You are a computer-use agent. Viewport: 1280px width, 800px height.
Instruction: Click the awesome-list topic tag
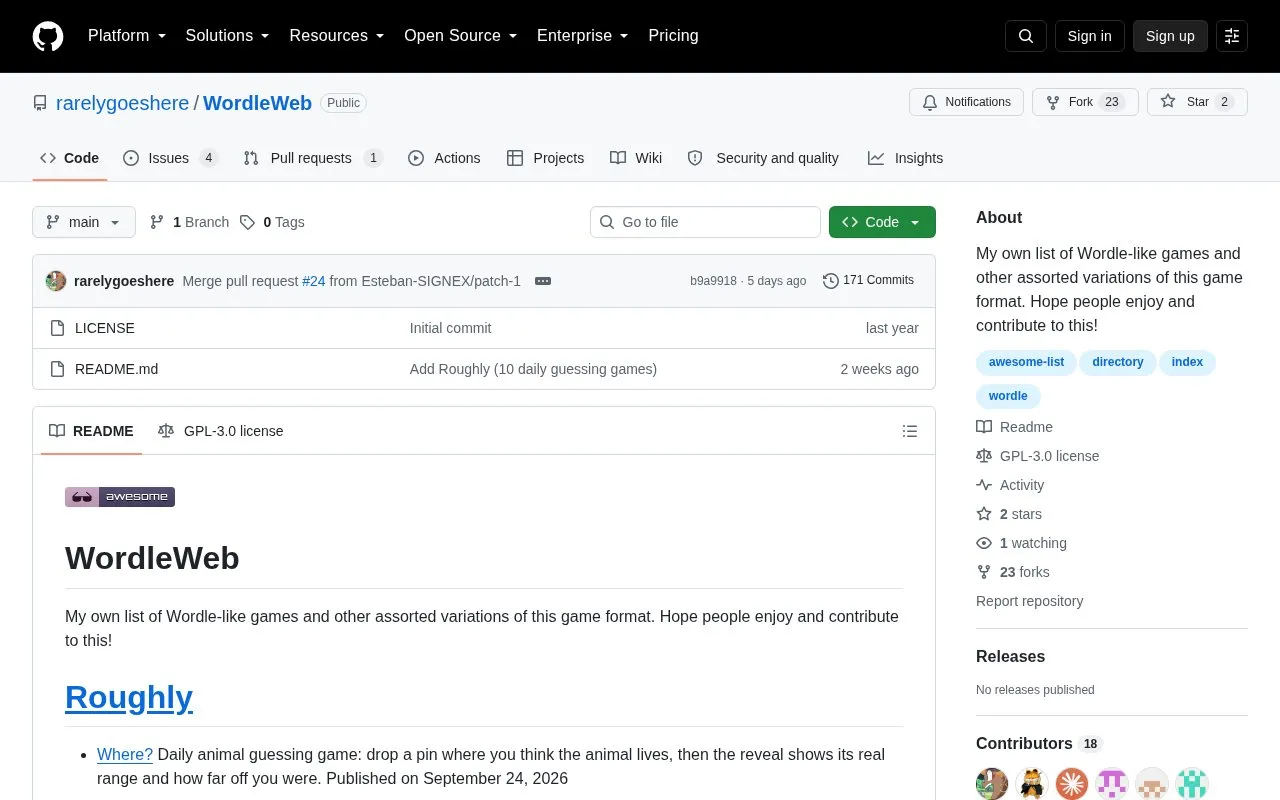[1026, 362]
